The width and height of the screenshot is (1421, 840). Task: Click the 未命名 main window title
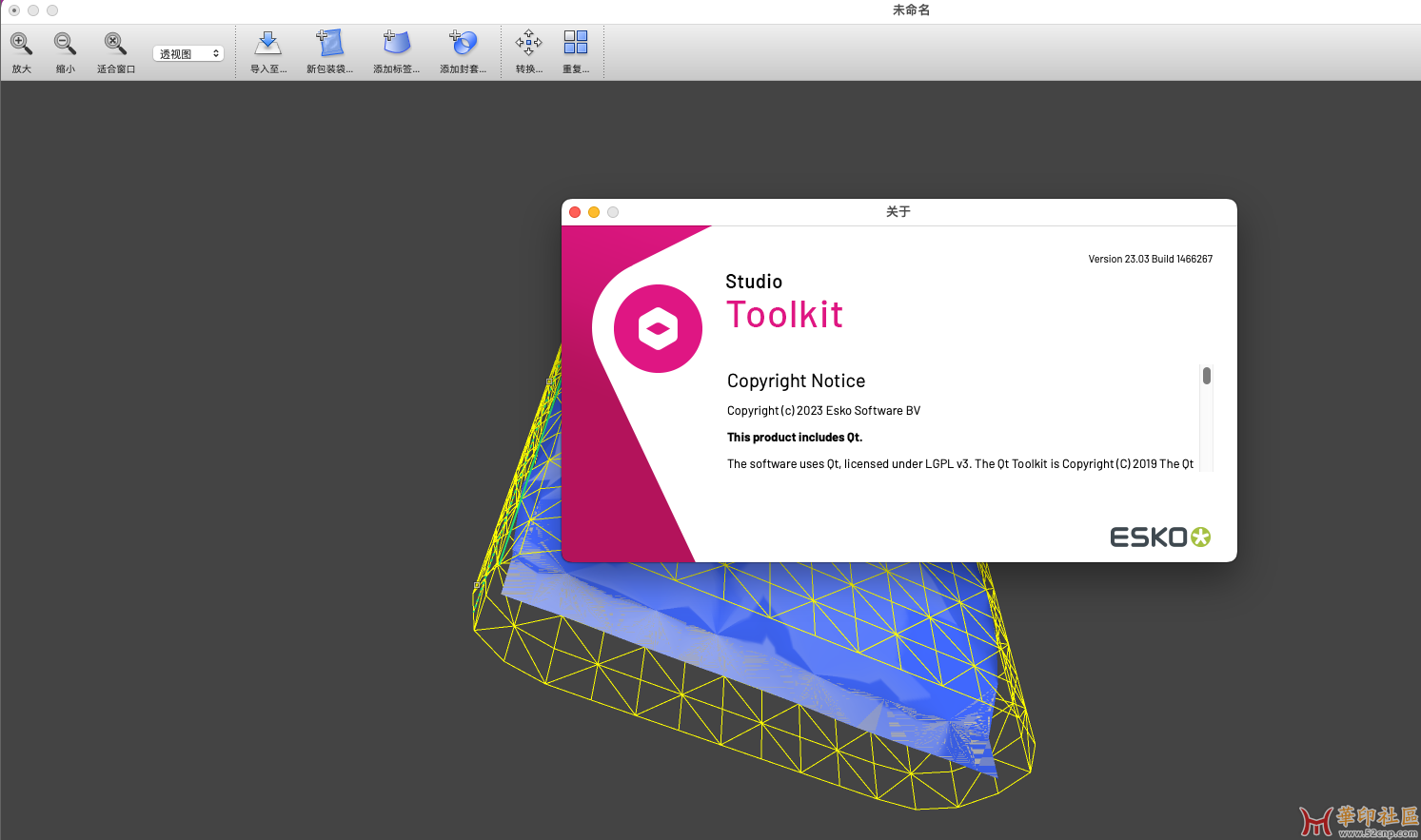[x=911, y=10]
